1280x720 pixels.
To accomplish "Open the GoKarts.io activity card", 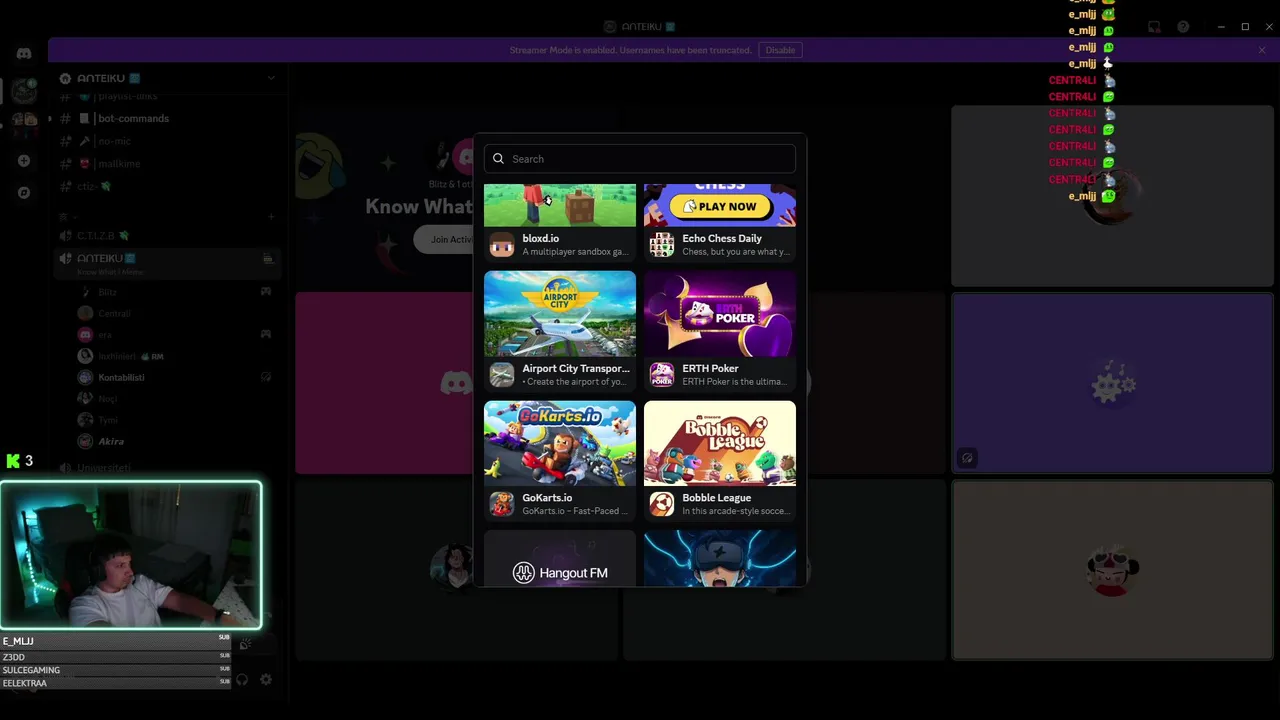I will click(x=560, y=461).
